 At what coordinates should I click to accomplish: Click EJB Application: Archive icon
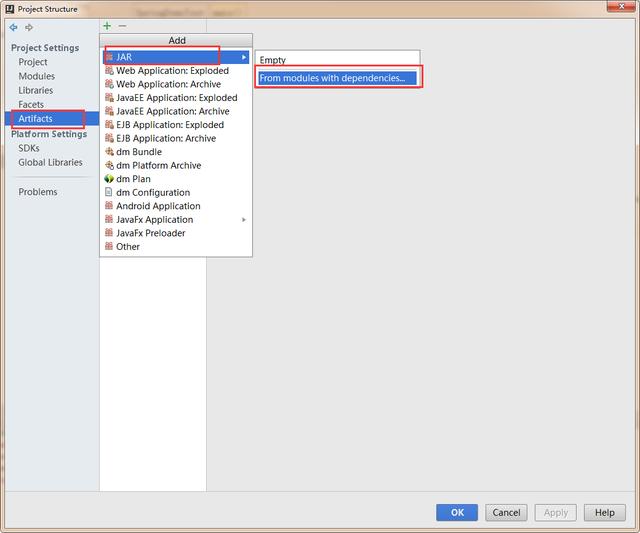(x=109, y=138)
